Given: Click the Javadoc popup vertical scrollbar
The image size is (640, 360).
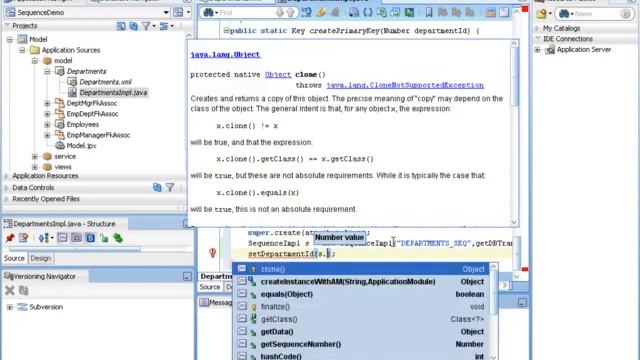Looking at the screenshot, I should [x=514, y=133].
